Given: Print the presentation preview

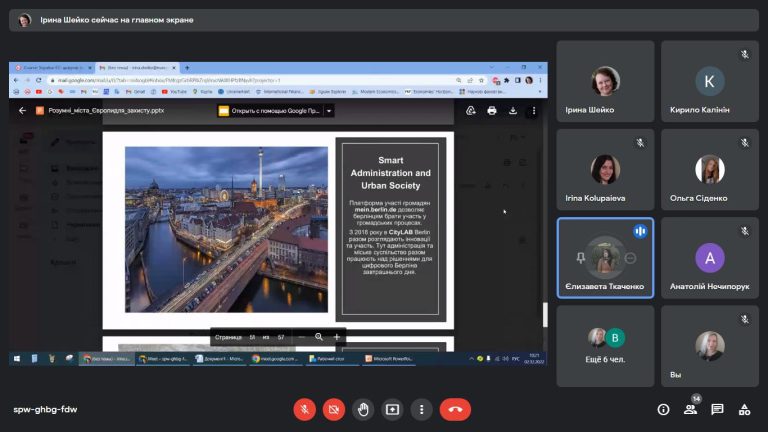Looking at the screenshot, I should coord(492,111).
